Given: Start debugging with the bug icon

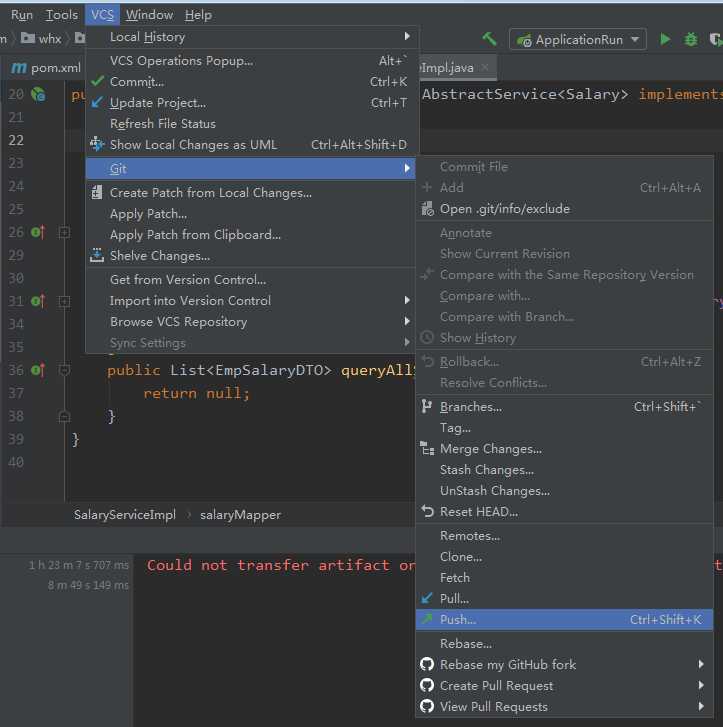Looking at the screenshot, I should (691, 39).
